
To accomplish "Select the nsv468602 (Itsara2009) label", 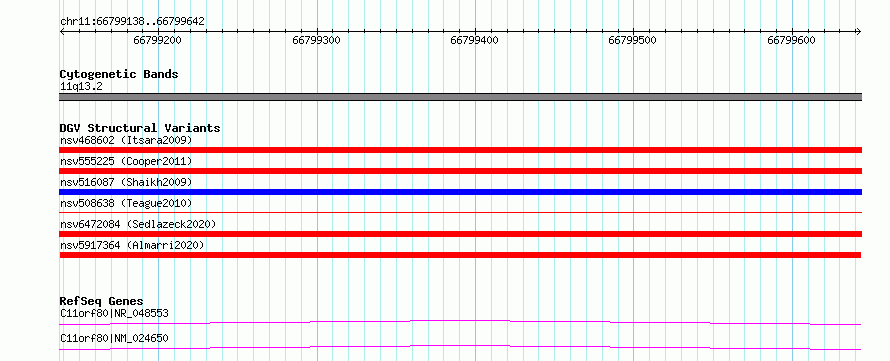I will (126, 140).
